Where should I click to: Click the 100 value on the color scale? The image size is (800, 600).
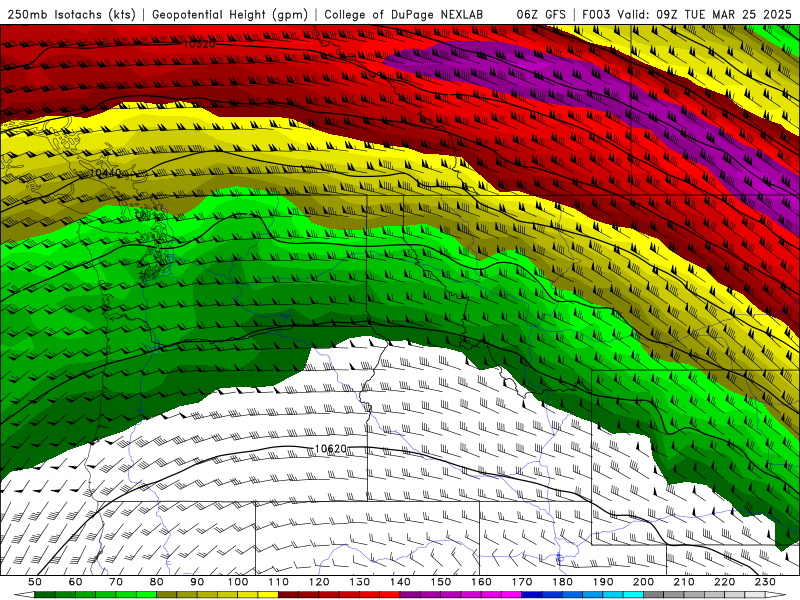(x=238, y=582)
